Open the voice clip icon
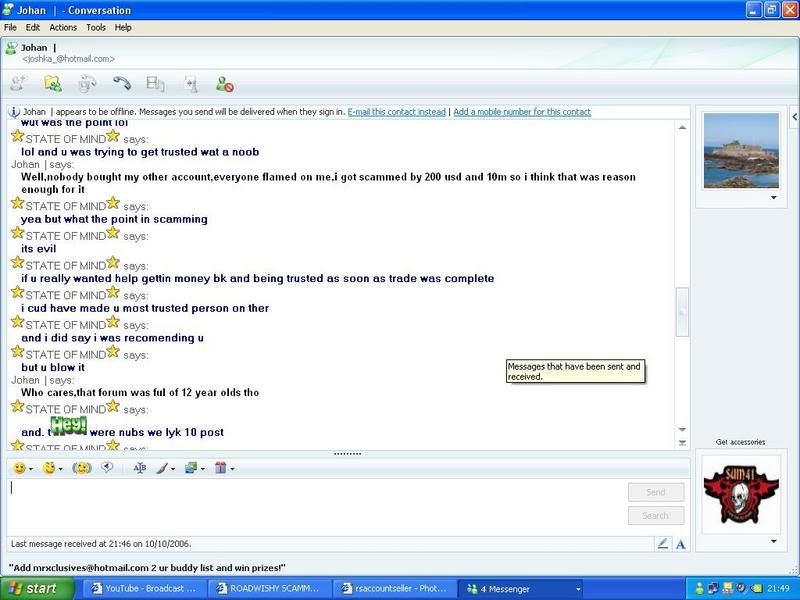 click(107, 468)
